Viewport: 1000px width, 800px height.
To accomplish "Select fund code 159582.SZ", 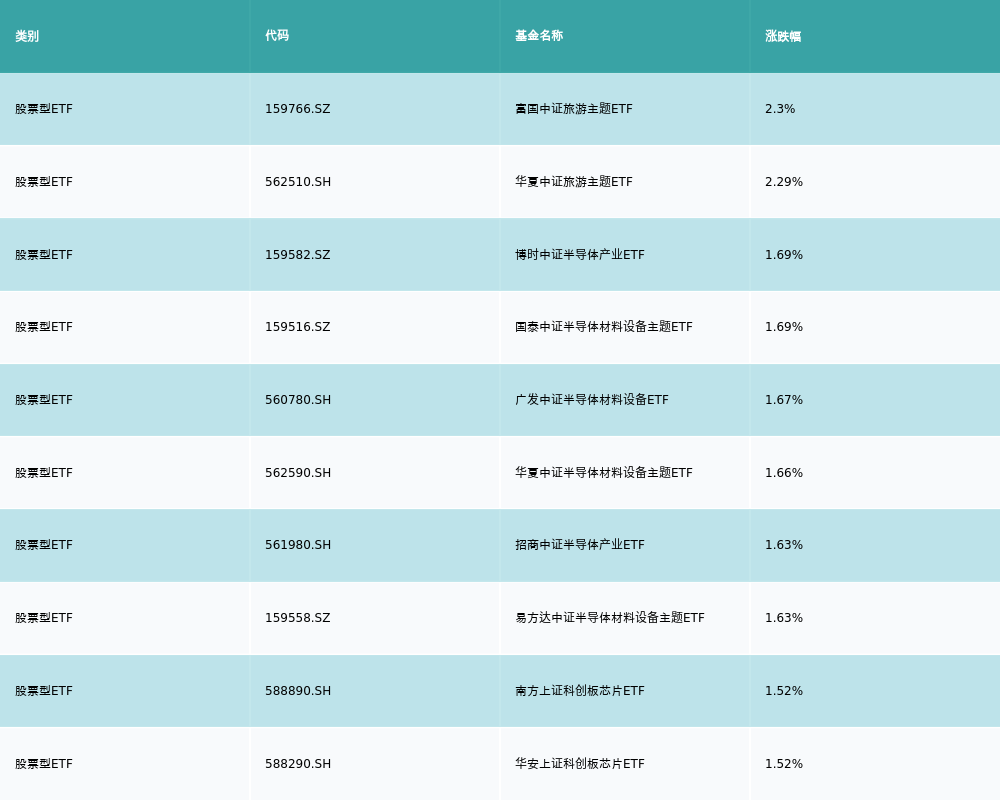I will click(298, 255).
